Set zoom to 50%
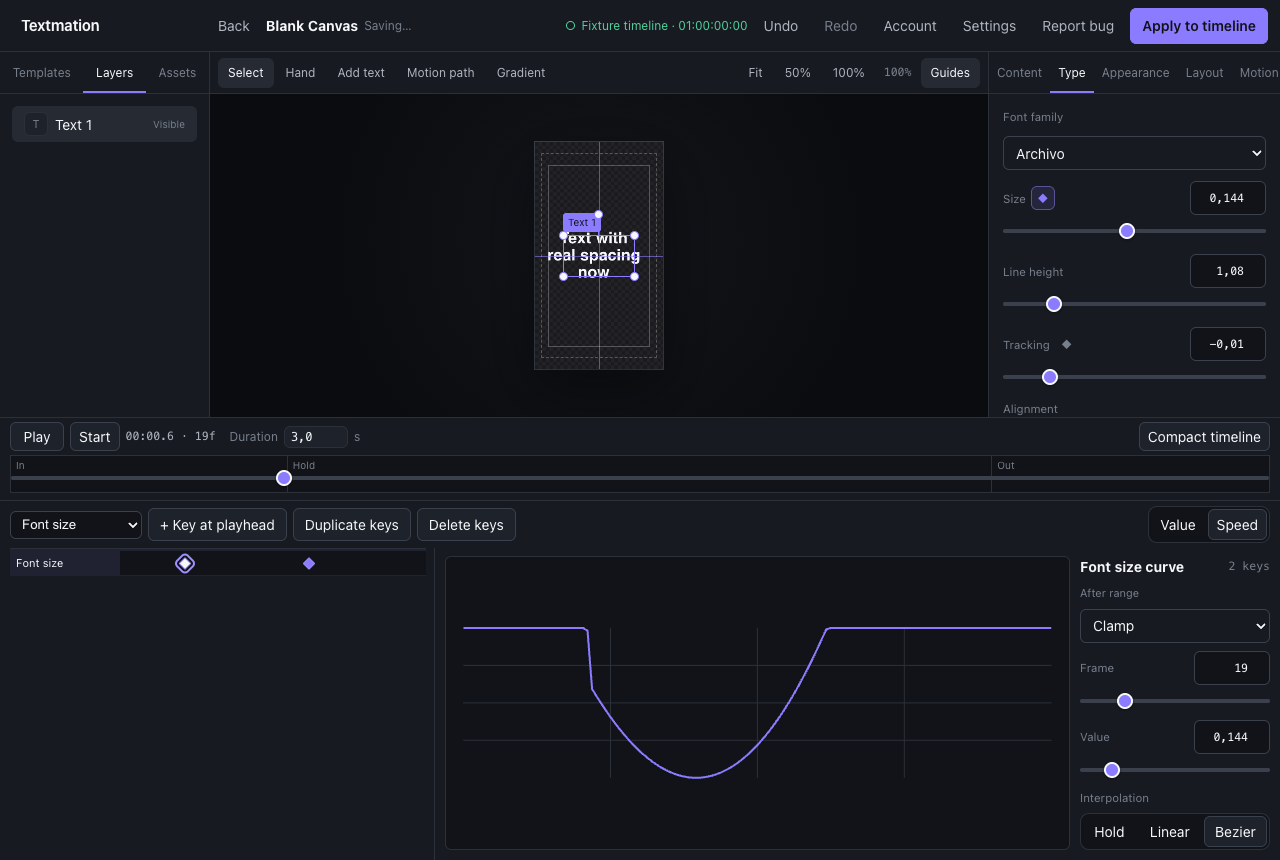This screenshot has height=860, width=1280. [x=798, y=73]
